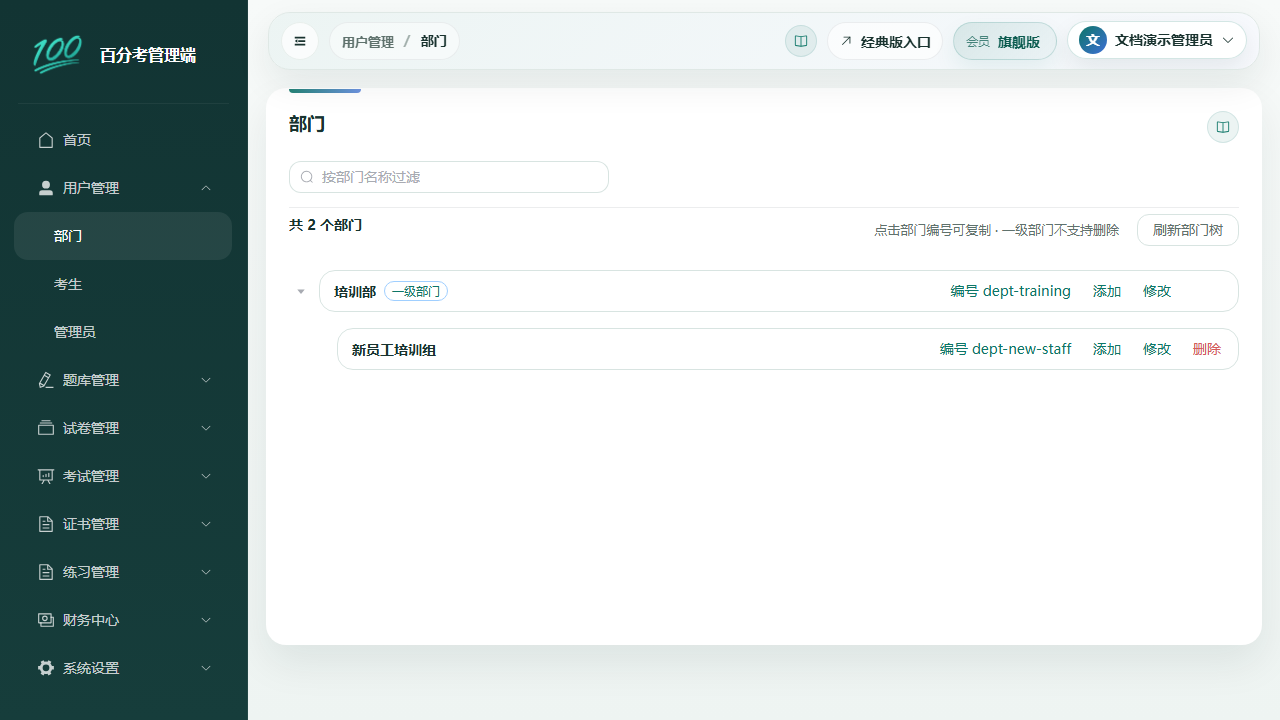
Task: Click the 部门 breadcrumb item
Action: (x=434, y=41)
